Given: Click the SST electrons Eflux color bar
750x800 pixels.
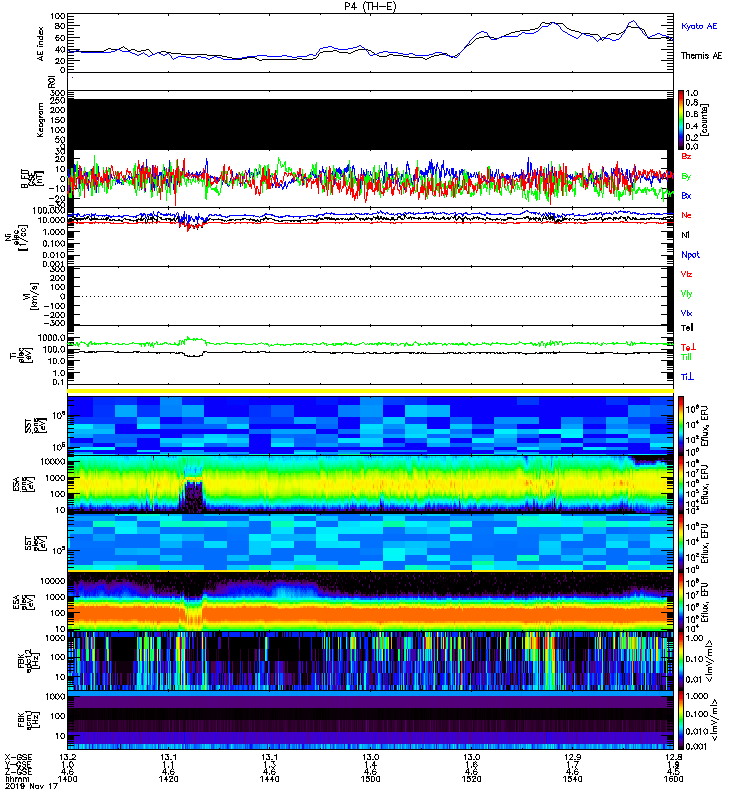Looking at the screenshot, I should click(681, 542).
